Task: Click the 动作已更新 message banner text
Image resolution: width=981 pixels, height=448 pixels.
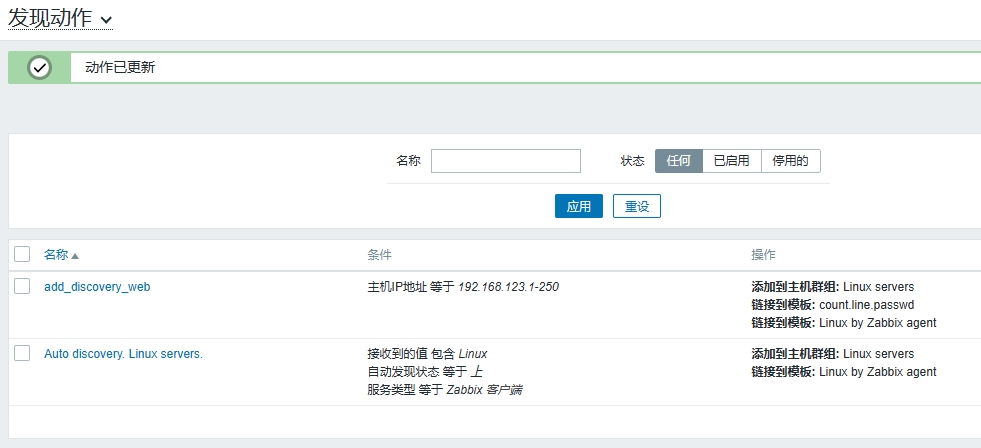Action: click(120, 68)
